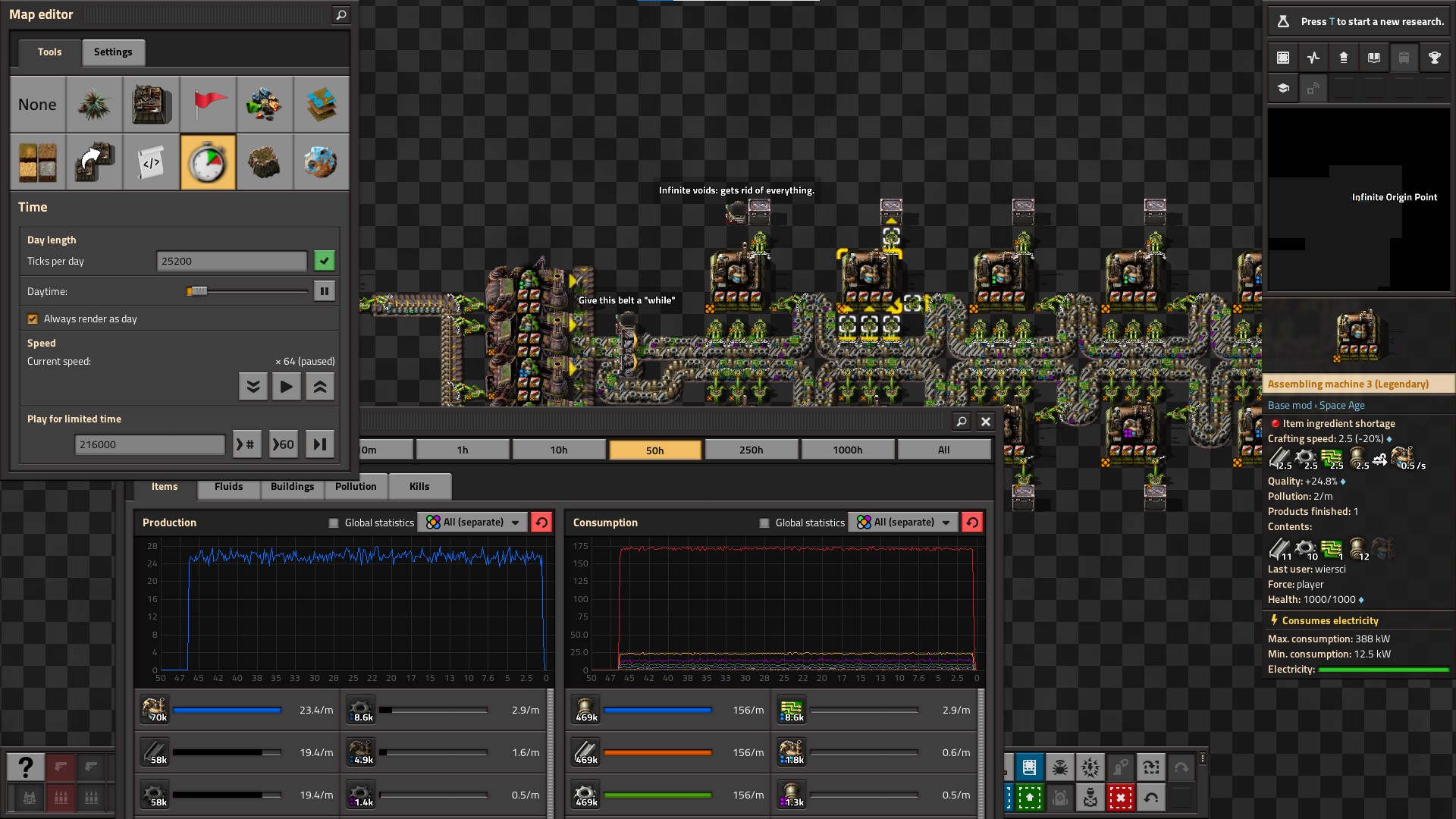The width and height of the screenshot is (1456, 819).
Task: Confirm ticks per day green checkmark
Action: (325, 261)
